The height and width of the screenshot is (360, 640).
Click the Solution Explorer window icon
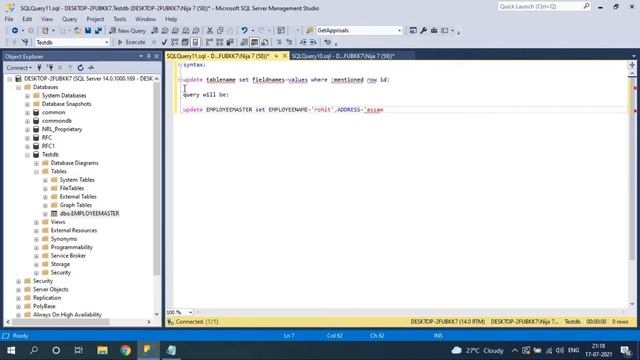click(413, 31)
